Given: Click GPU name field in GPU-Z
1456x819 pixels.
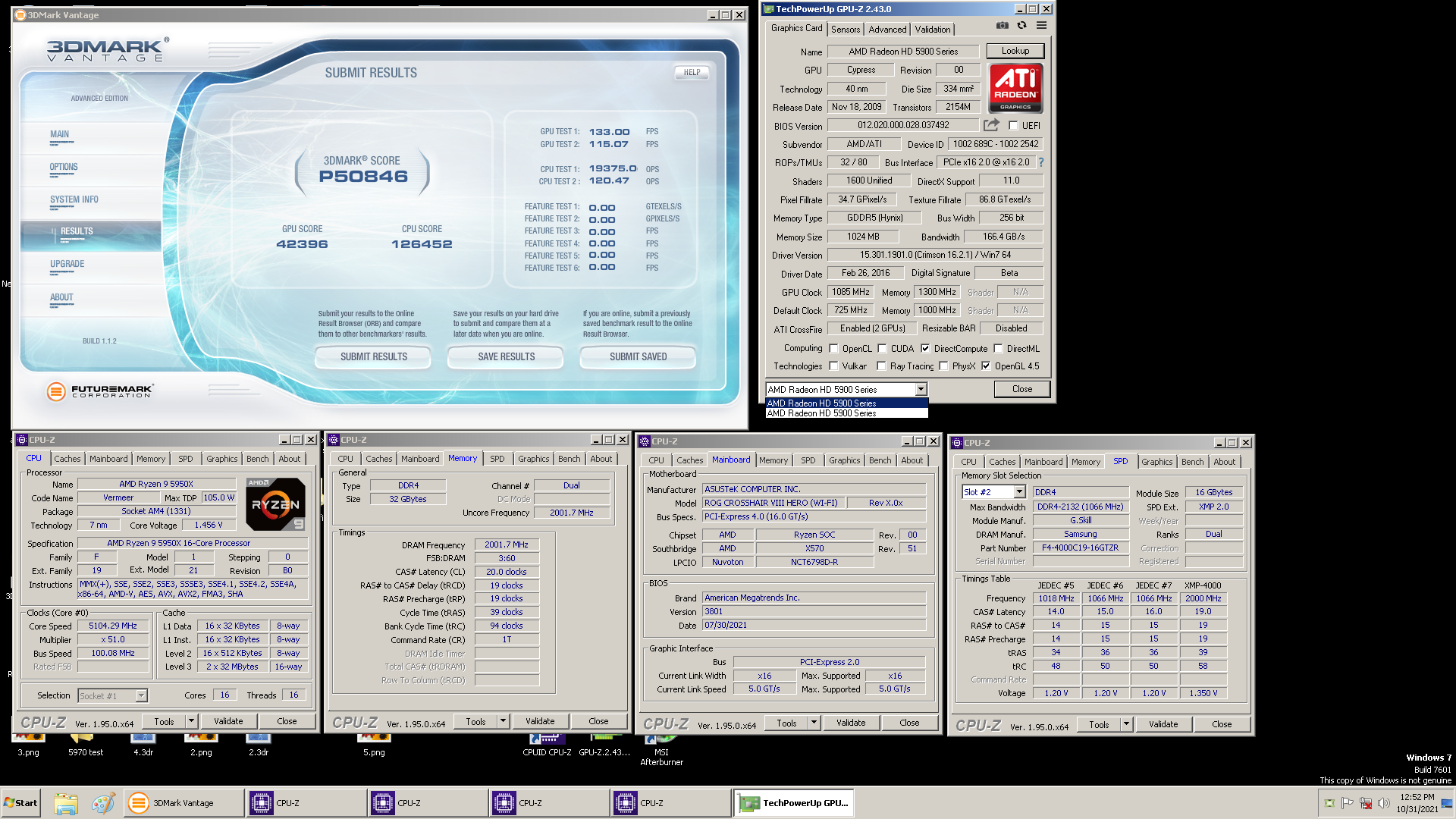Looking at the screenshot, I should (902, 52).
